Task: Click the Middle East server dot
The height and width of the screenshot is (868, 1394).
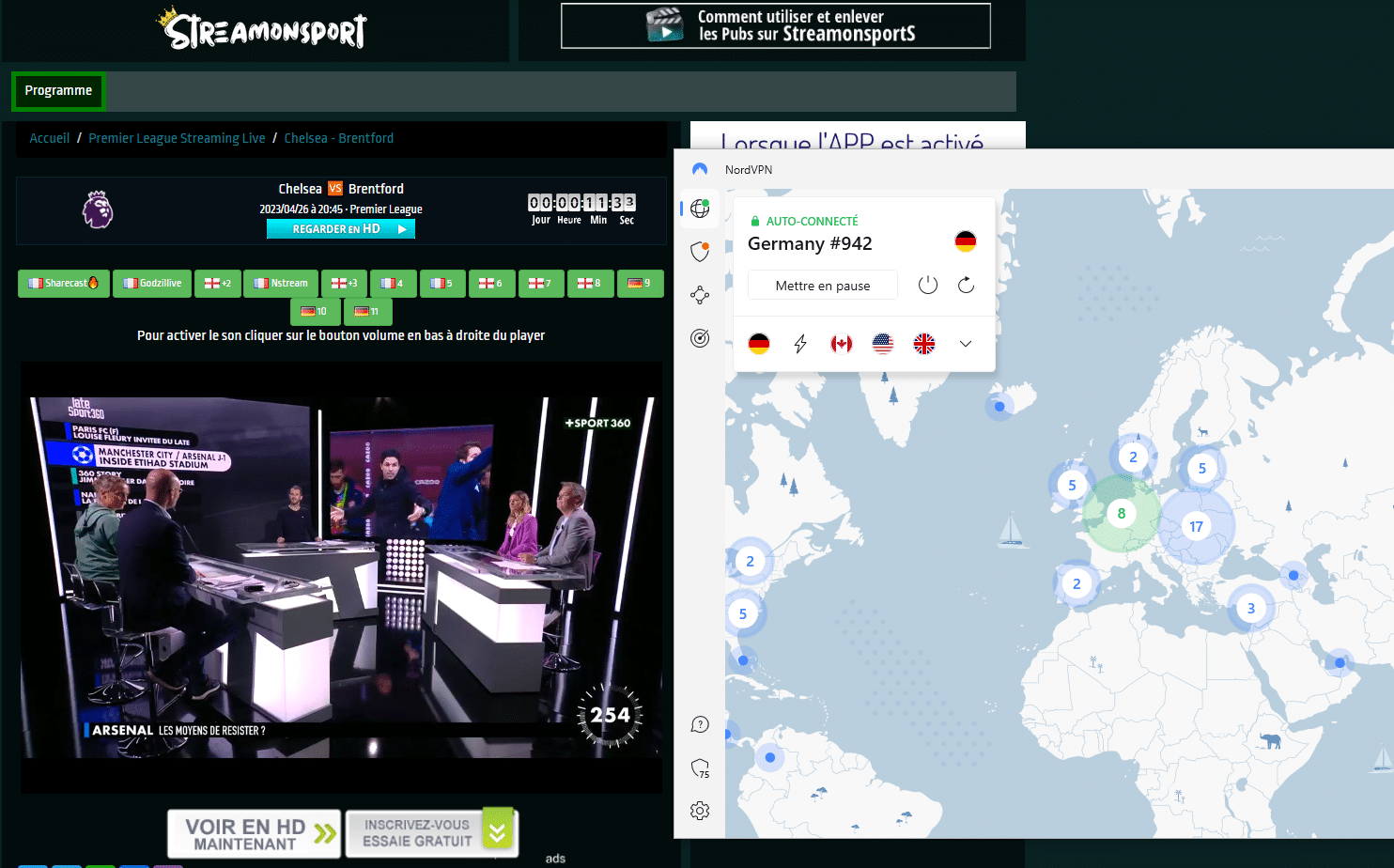Action: pyautogui.click(x=1340, y=663)
